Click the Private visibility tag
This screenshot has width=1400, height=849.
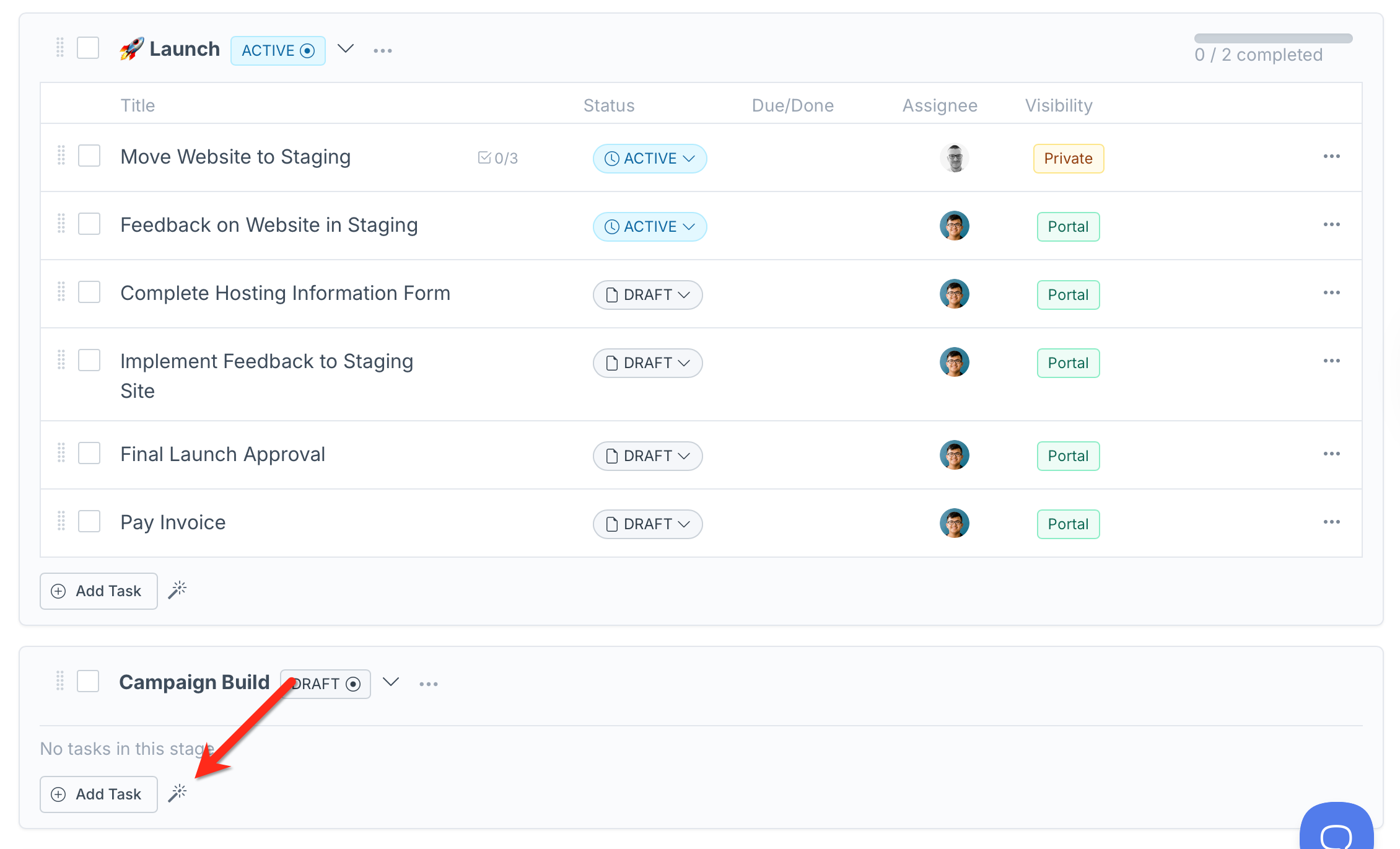coord(1068,159)
